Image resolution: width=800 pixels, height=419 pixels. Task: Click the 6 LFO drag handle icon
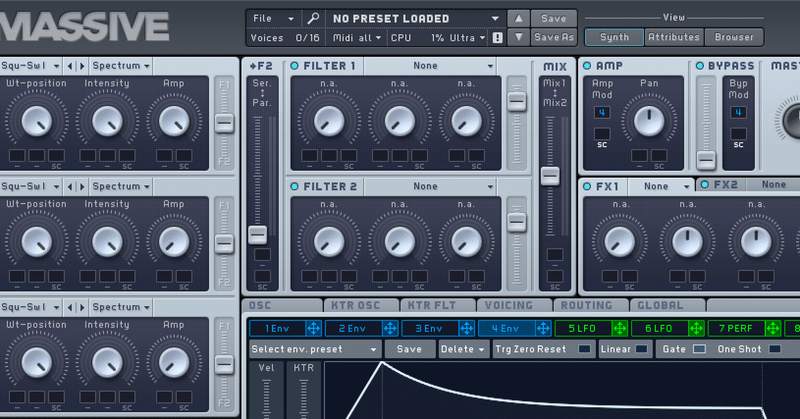click(x=696, y=329)
